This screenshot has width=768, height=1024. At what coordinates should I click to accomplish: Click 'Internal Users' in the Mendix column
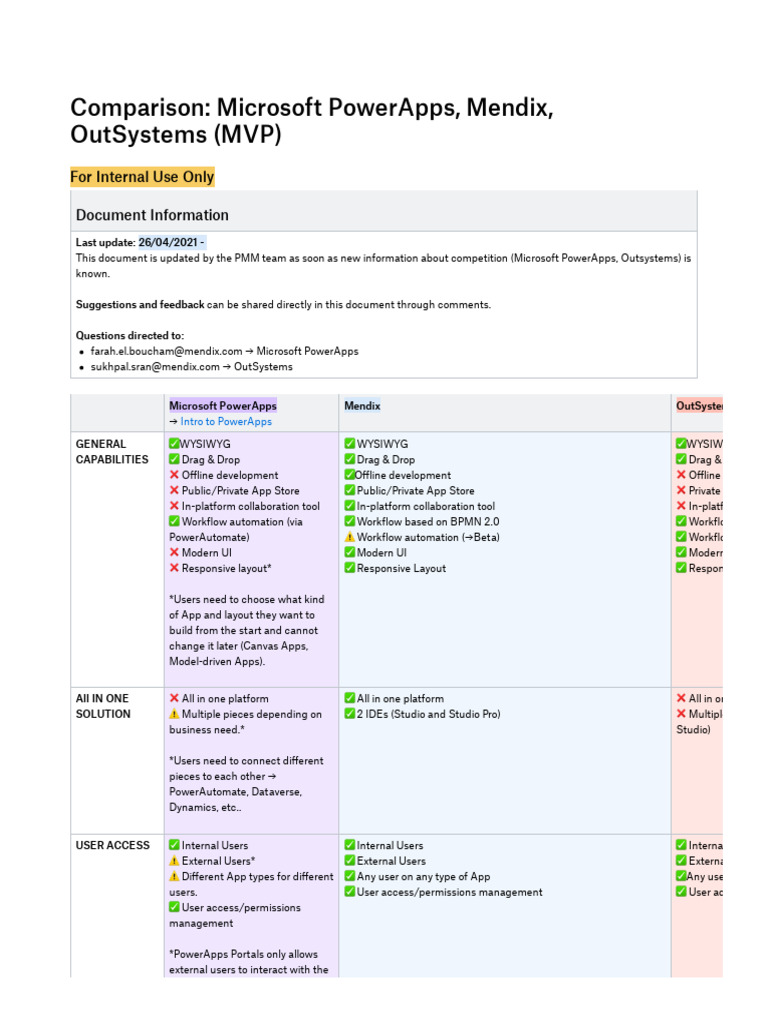[x=390, y=846]
